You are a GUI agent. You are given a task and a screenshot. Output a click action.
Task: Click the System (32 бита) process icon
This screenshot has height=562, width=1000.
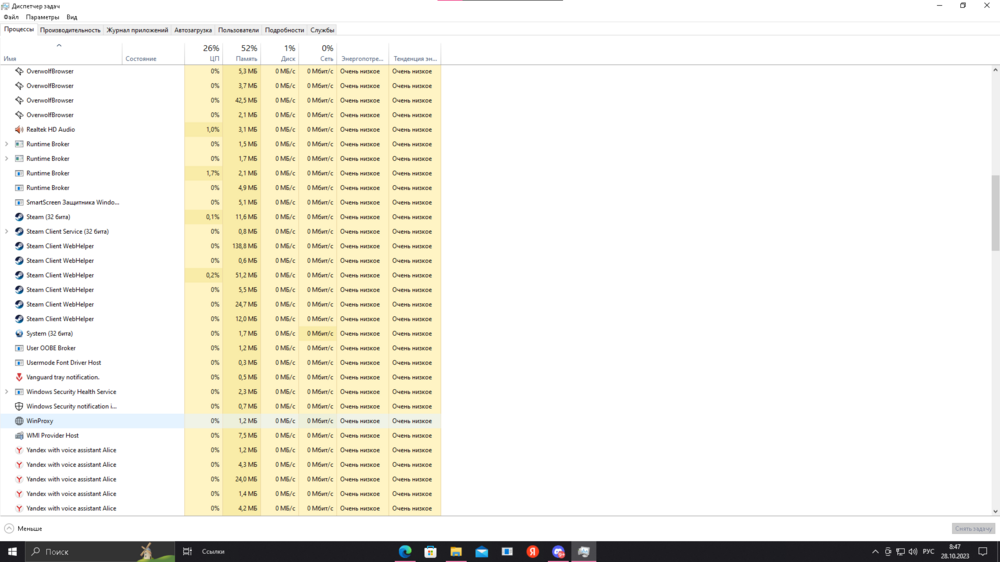(x=19, y=334)
